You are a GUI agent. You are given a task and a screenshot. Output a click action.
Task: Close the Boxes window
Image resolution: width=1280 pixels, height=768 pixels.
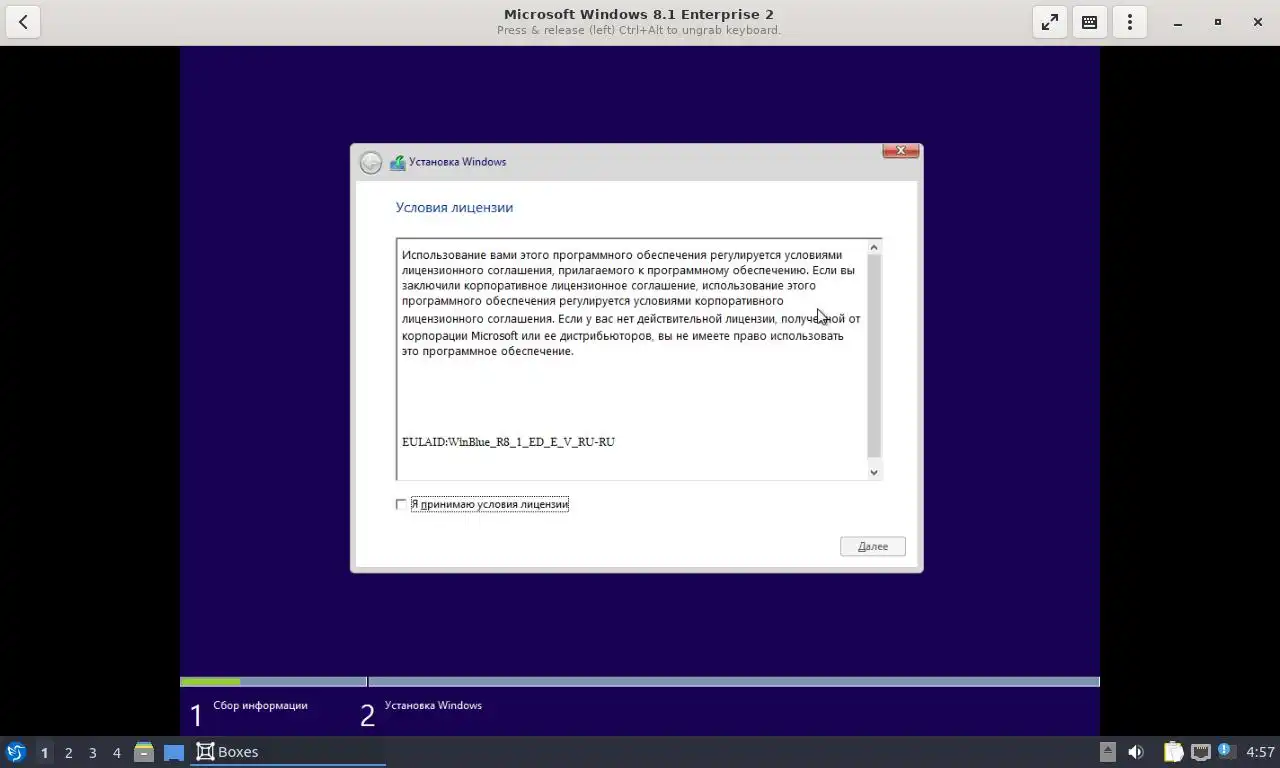coord(1258,22)
